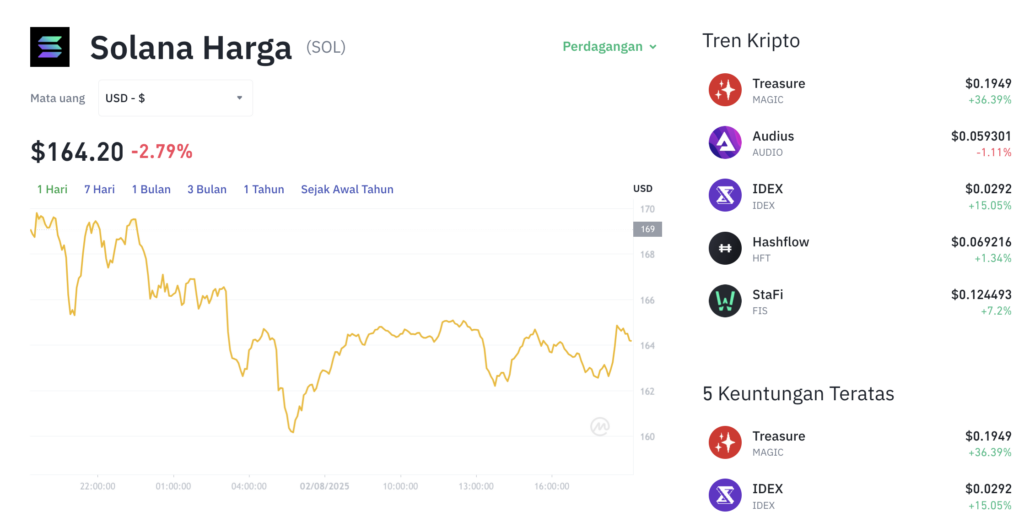1024x523 pixels.
Task: Click the 169 price marker on axis
Action: tap(647, 229)
